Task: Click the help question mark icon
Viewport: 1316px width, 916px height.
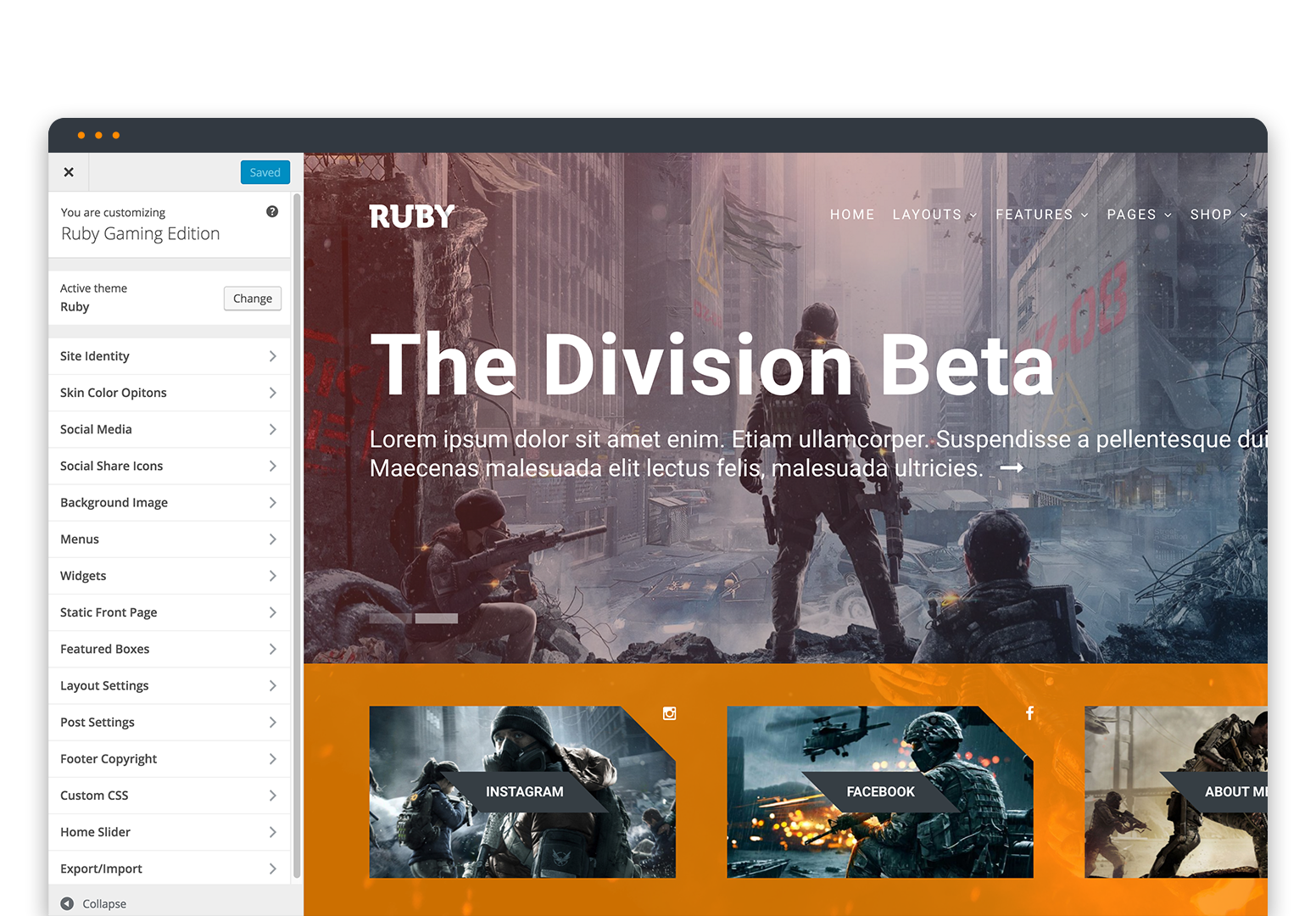Action: (272, 212)
